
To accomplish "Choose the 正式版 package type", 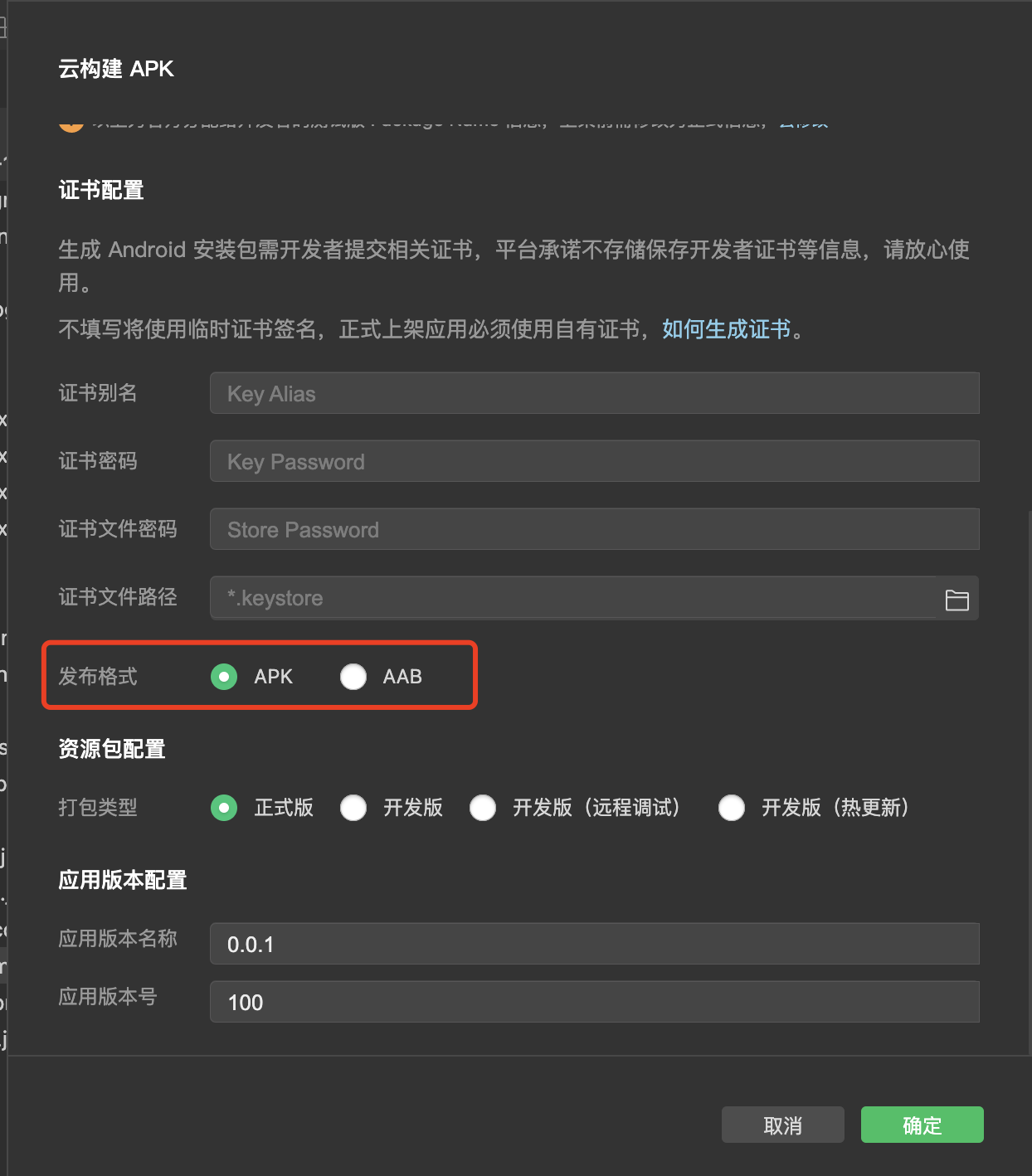I will (x=224, y=808).
